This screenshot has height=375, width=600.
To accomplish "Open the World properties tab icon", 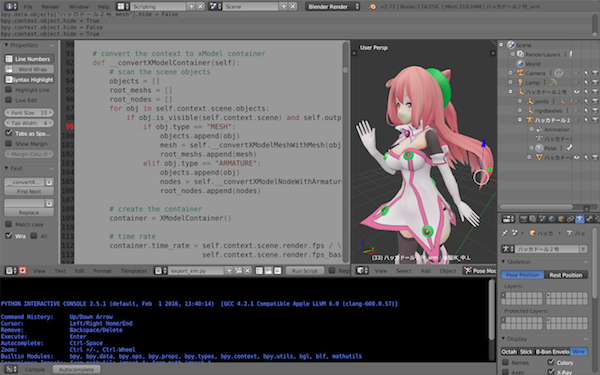I will click(551, 219).
